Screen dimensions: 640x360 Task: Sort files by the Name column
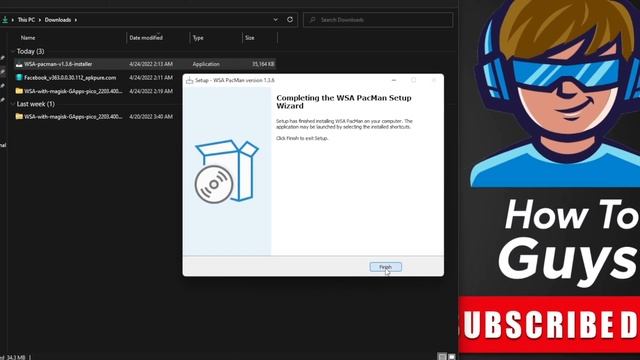(28, 38)
